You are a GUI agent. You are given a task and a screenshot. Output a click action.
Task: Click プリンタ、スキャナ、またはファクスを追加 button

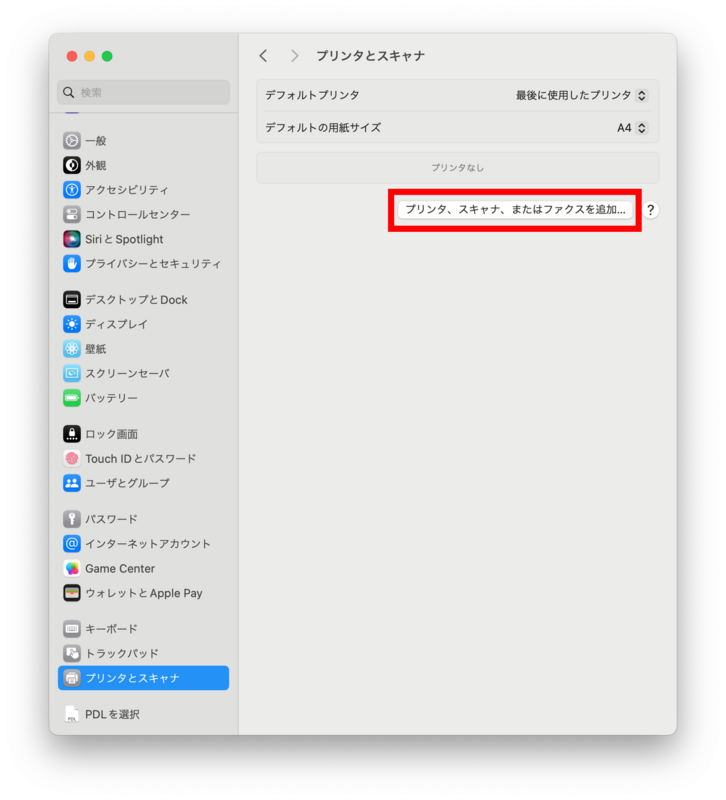click(x=515, y=210)
